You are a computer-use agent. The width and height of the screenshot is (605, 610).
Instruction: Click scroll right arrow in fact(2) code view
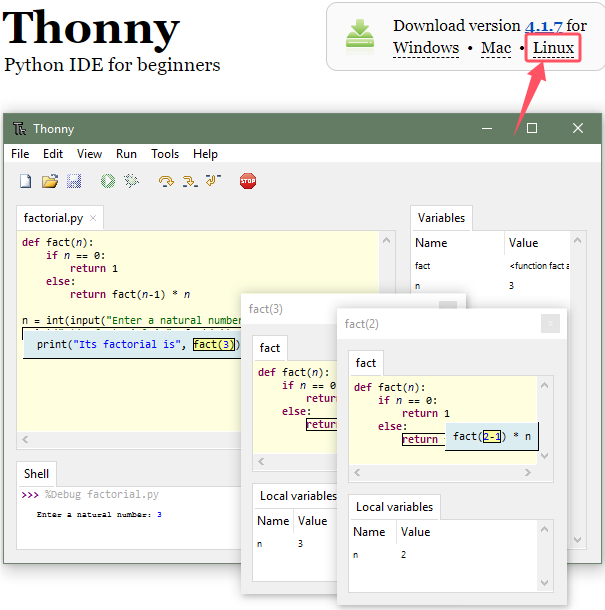[528, 473]
